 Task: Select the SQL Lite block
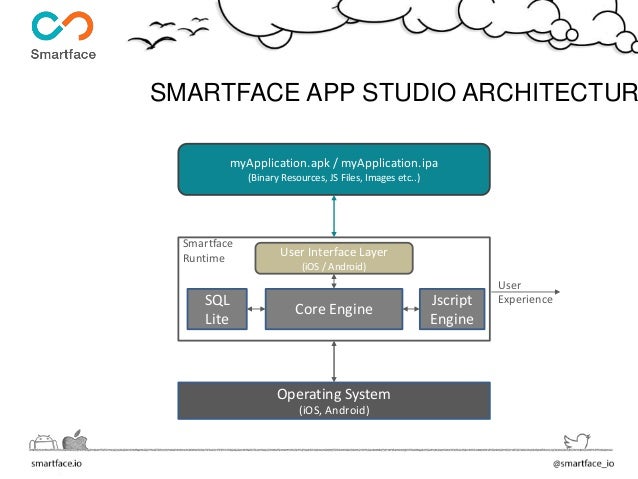(217, 309)
